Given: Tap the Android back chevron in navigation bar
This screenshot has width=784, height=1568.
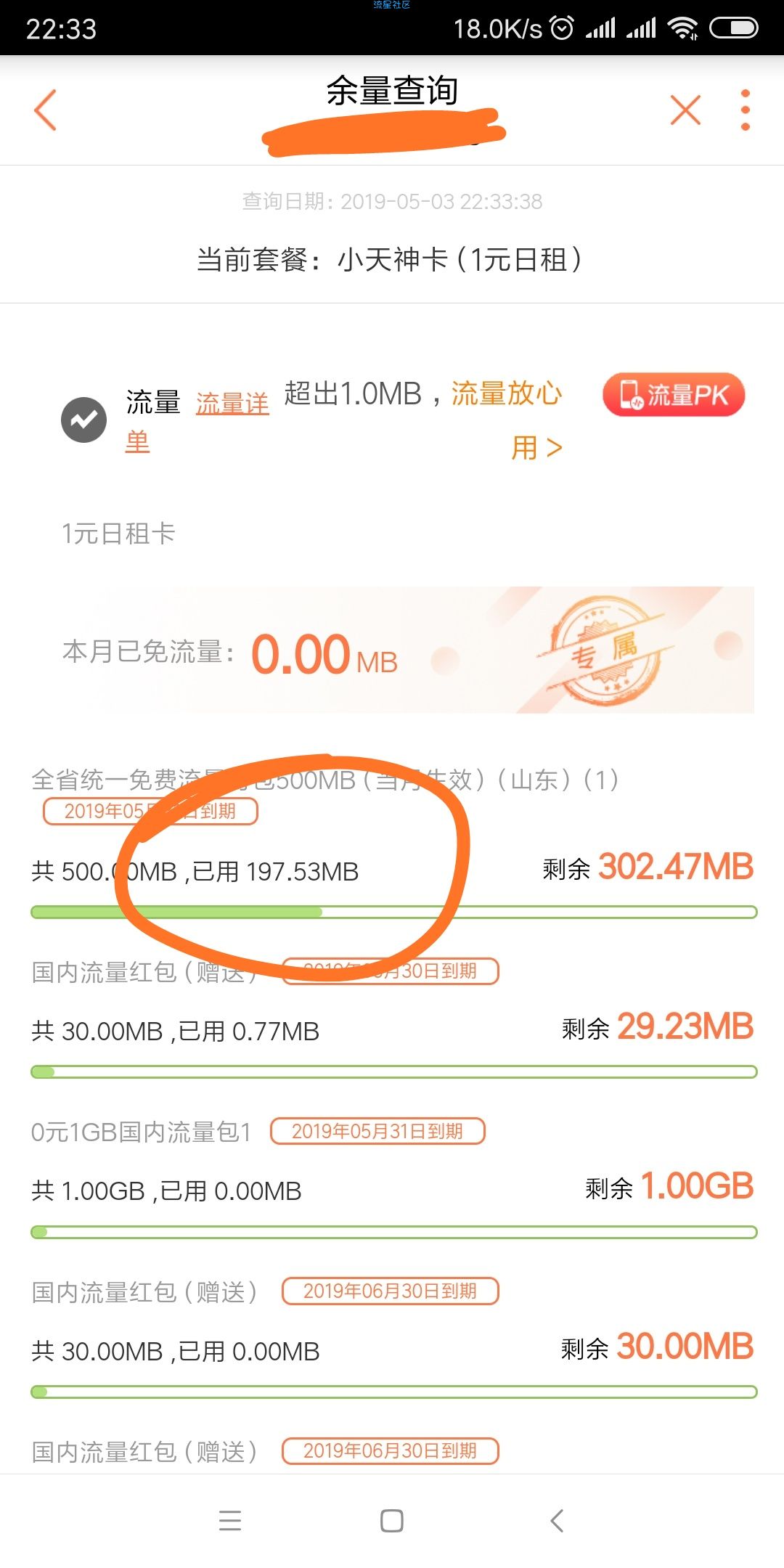Looking at the screenshot, I should (557, 1520).
